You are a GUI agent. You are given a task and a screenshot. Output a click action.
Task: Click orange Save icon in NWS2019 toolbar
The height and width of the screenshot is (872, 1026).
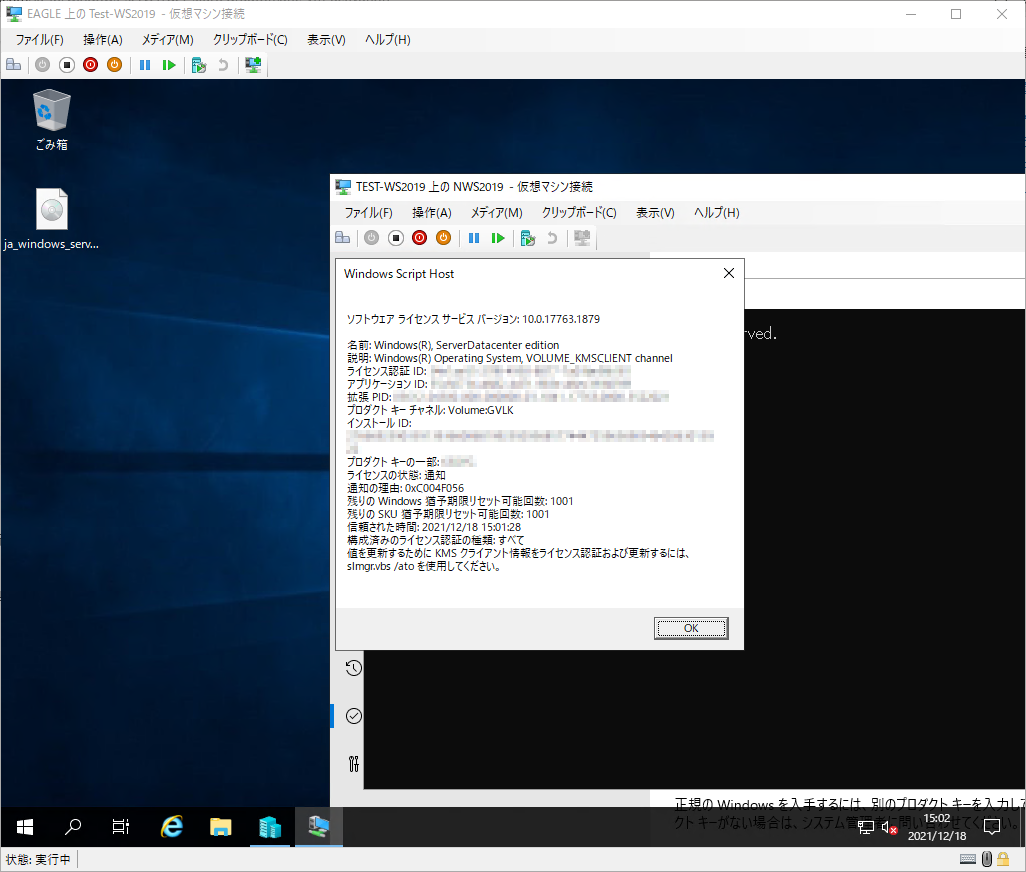coord(444,237)
